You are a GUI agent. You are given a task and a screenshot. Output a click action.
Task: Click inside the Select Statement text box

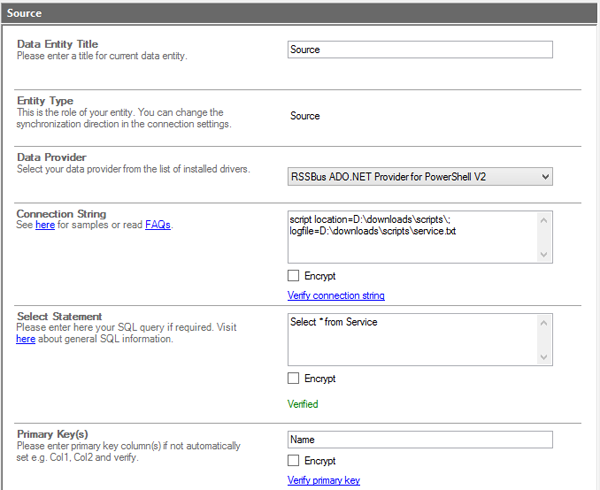410,340
